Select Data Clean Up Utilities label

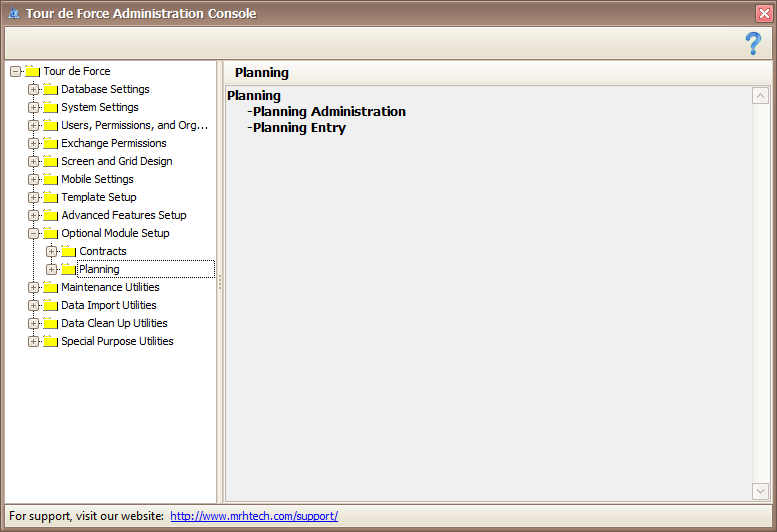(114, 323)
